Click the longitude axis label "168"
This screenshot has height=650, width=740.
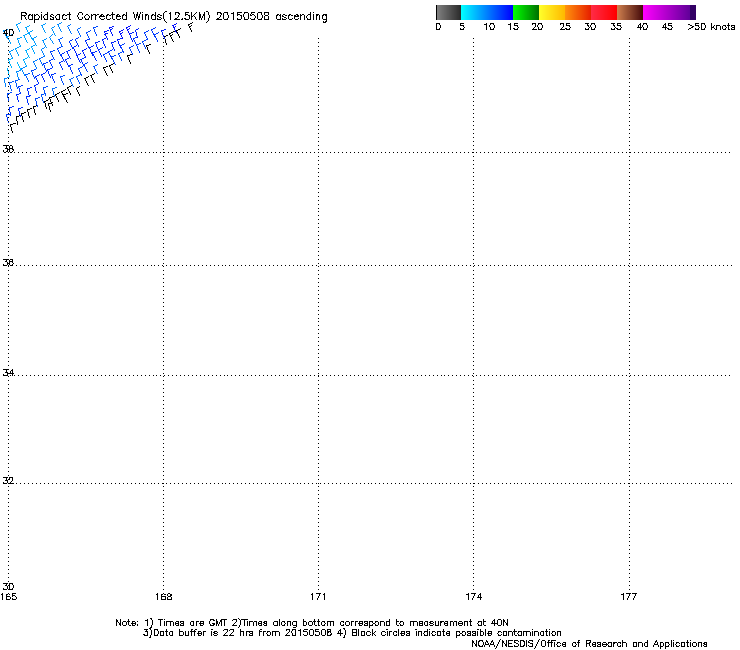click(x=163, y=597)
